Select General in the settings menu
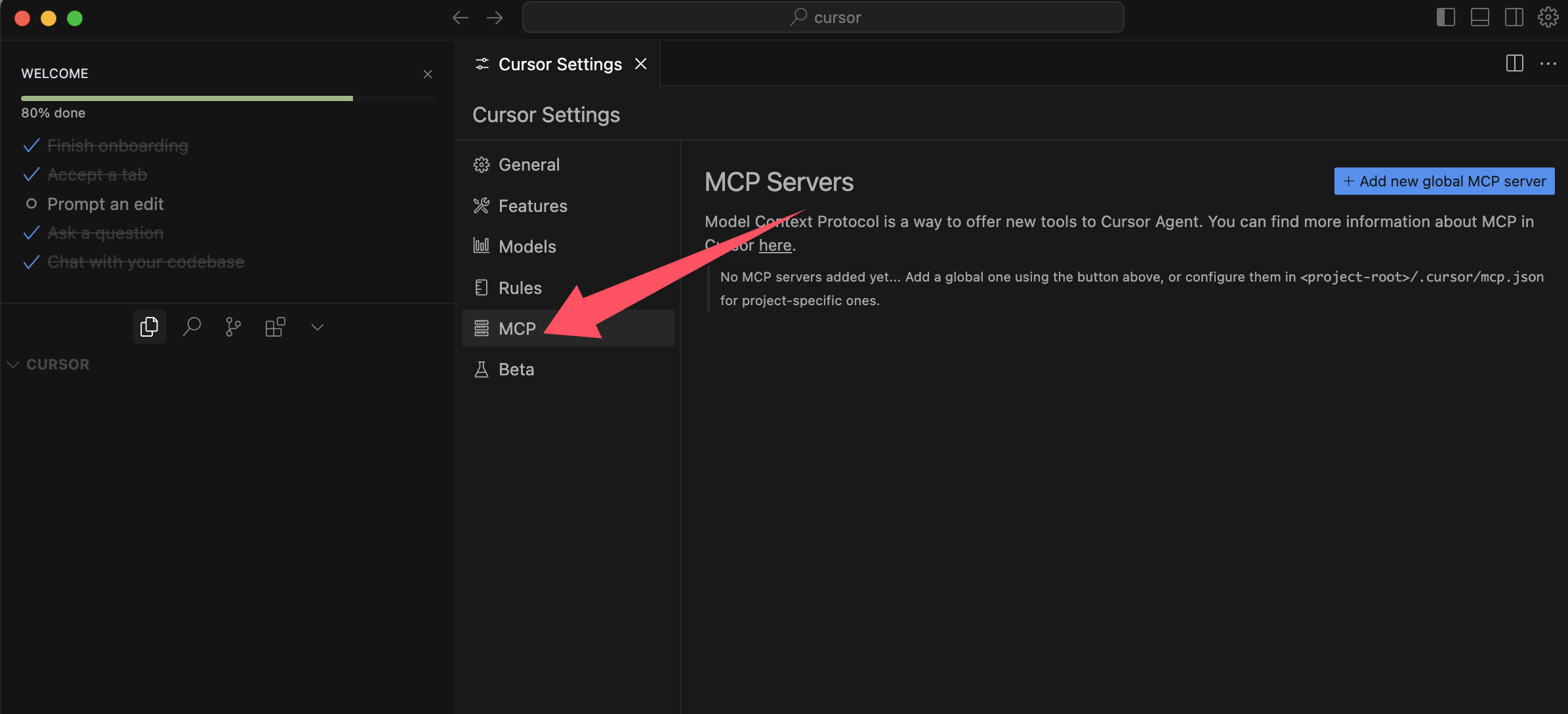This screenshot has width=1568, height=714. 529,165
